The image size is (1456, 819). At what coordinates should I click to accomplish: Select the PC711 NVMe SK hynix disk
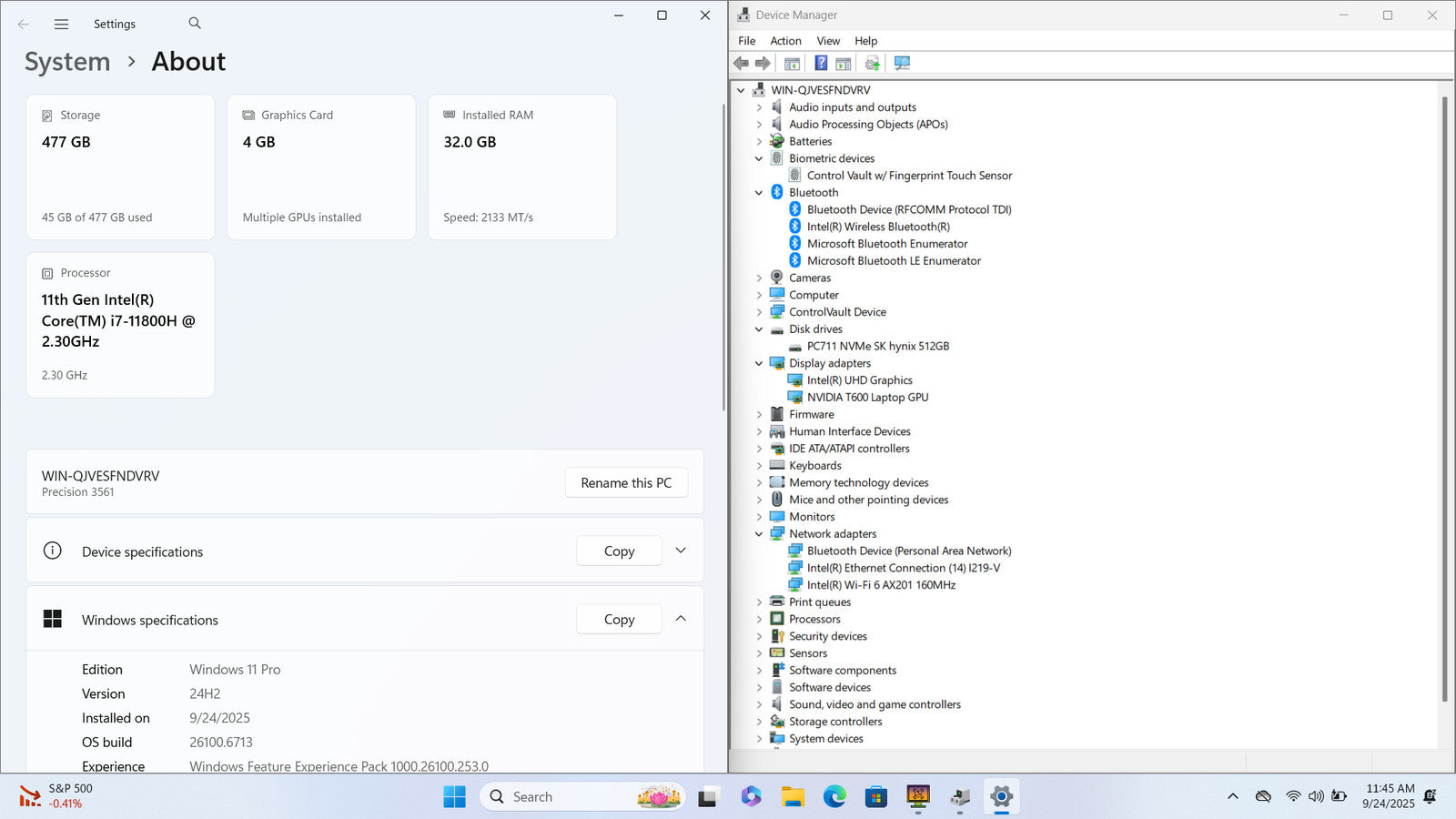point(877,347)
